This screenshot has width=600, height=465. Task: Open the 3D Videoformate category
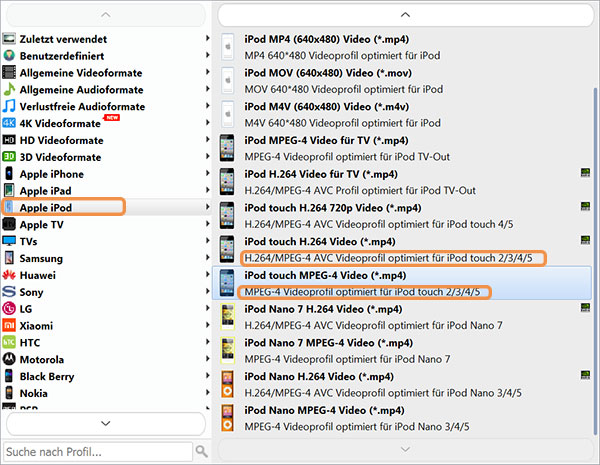point(106,157)
